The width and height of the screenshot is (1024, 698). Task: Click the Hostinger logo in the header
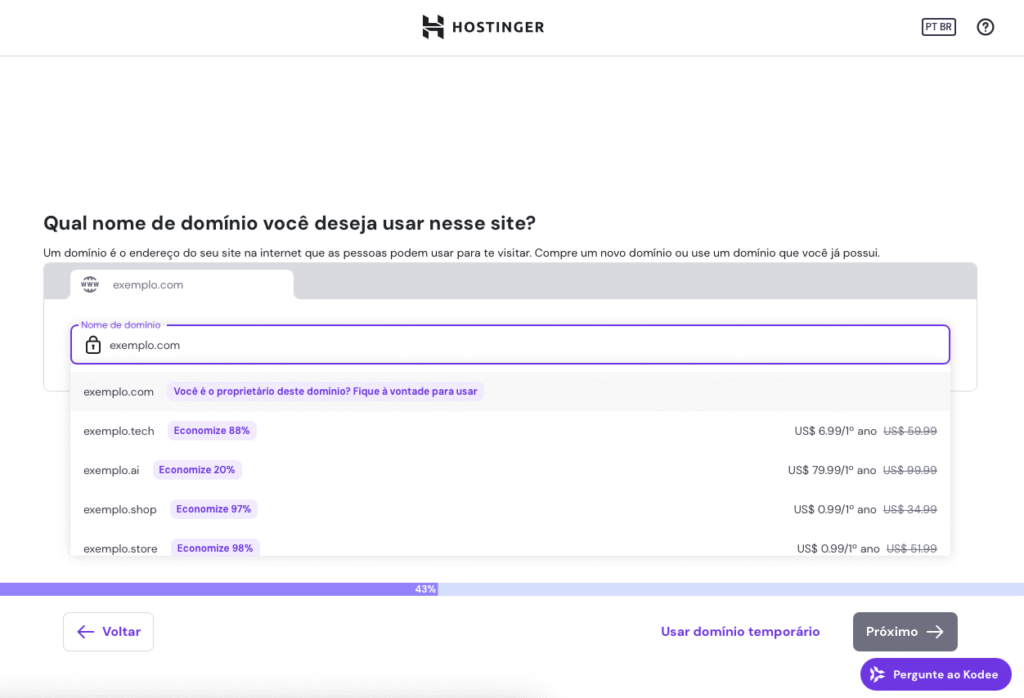tap(483, 27)
